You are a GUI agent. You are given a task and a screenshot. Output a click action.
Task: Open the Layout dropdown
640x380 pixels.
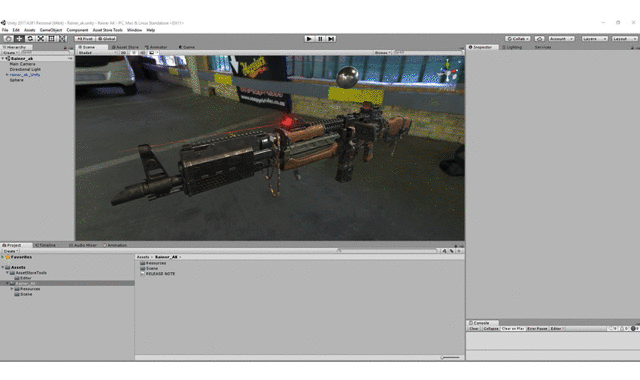(x=624, y=39)
